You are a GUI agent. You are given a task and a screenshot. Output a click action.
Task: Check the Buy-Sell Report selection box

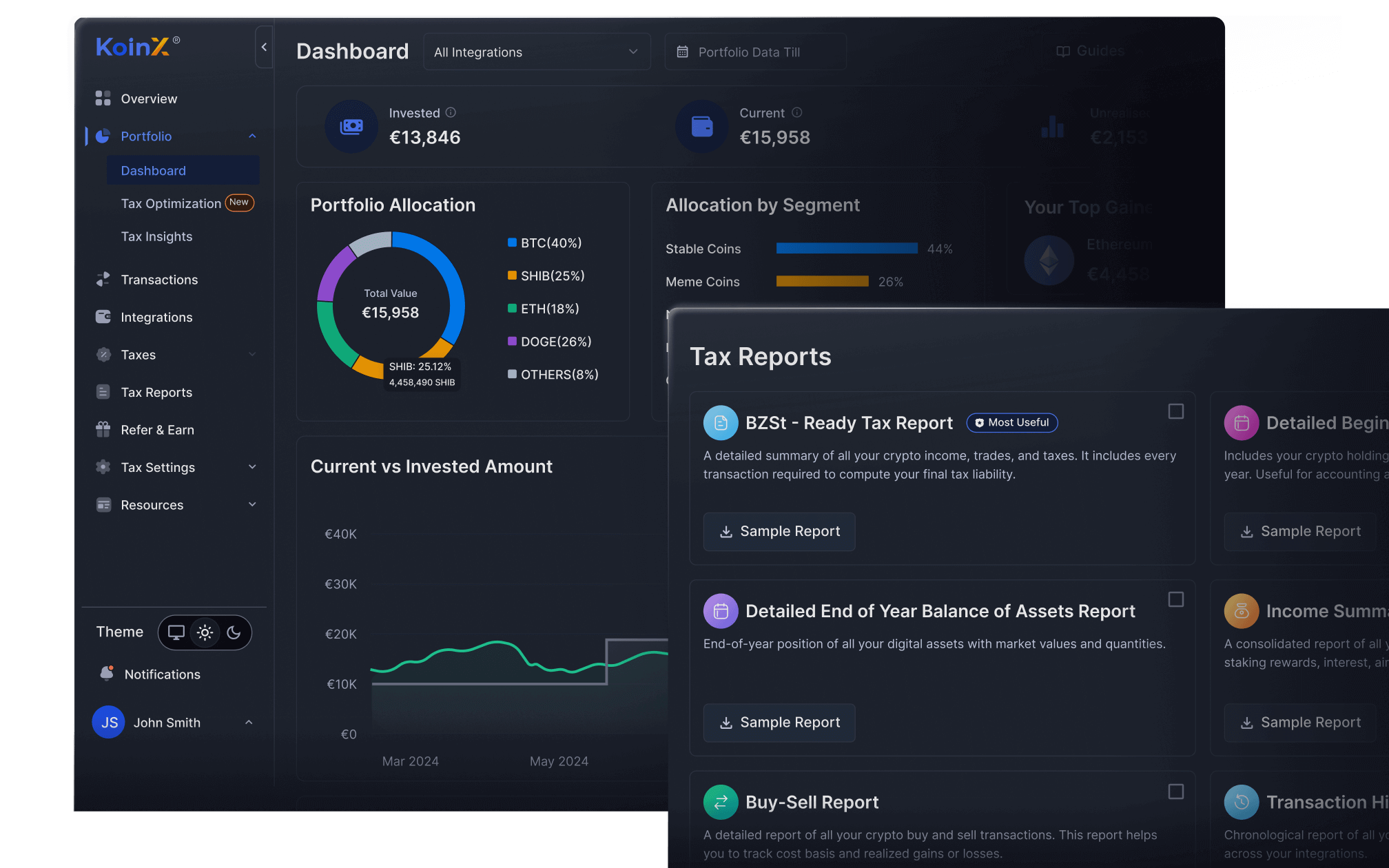coord(1176,793)
